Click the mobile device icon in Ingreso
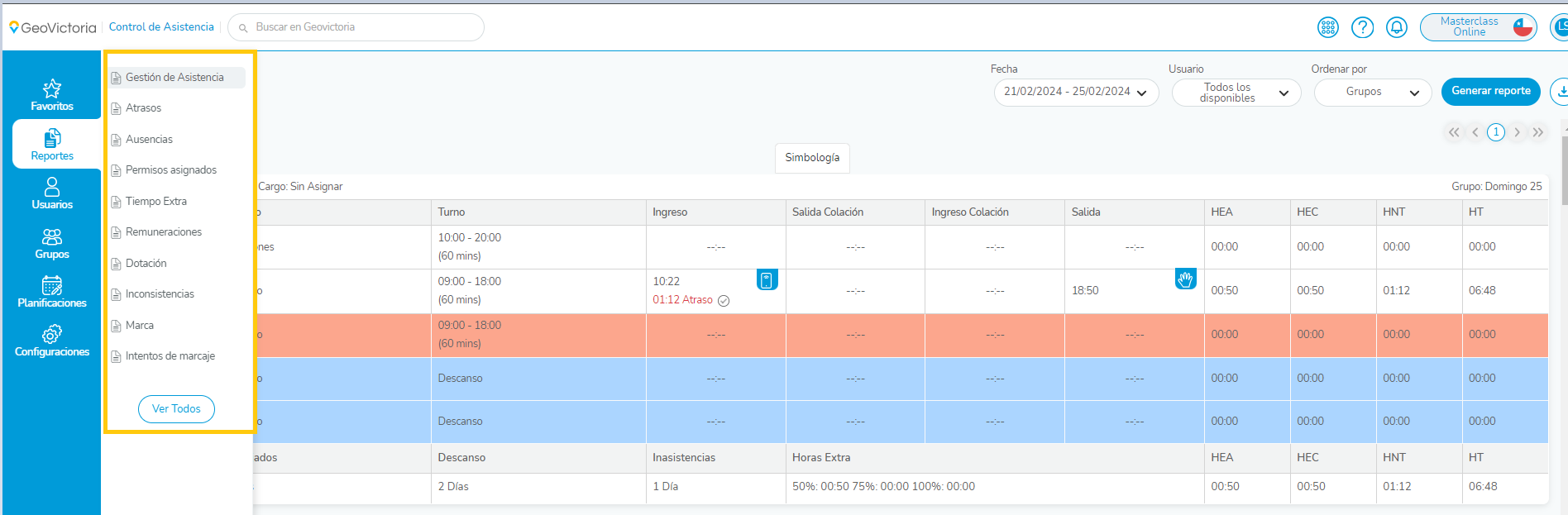The width and height of the screenshot is (1568, 515). coord(767,280)
